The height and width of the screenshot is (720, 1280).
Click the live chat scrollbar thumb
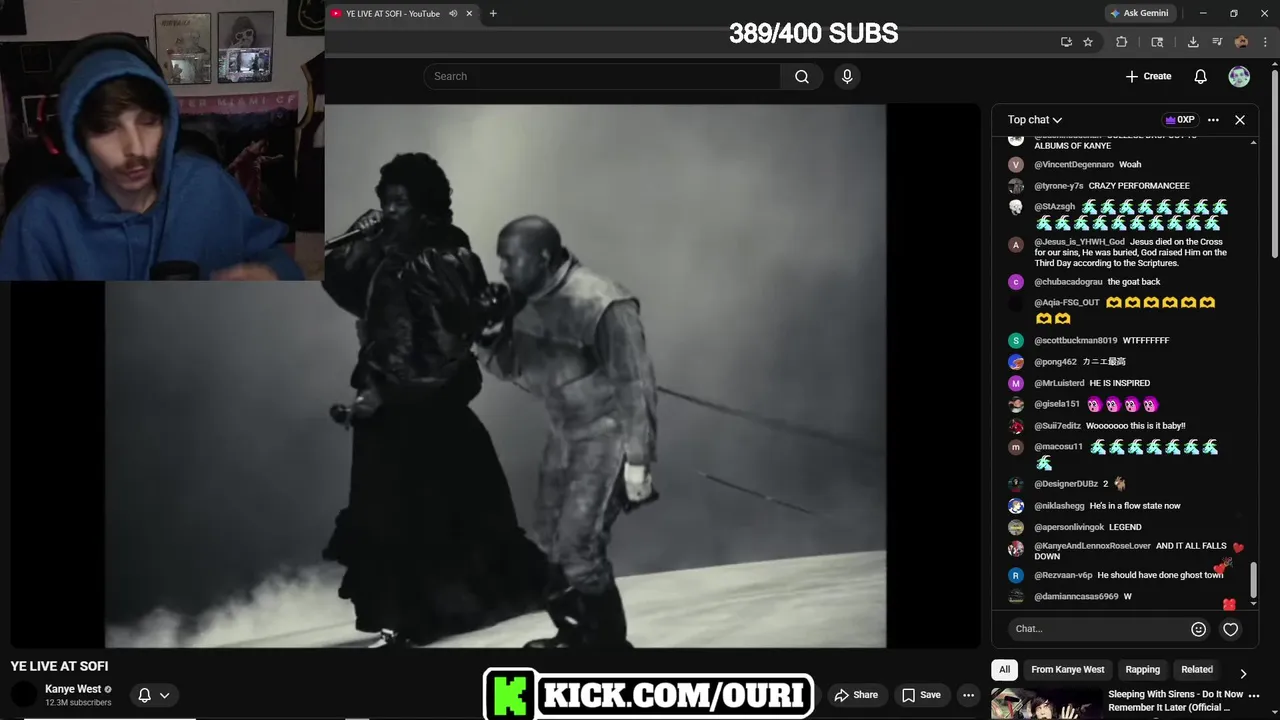click(x=1254, y=580)
